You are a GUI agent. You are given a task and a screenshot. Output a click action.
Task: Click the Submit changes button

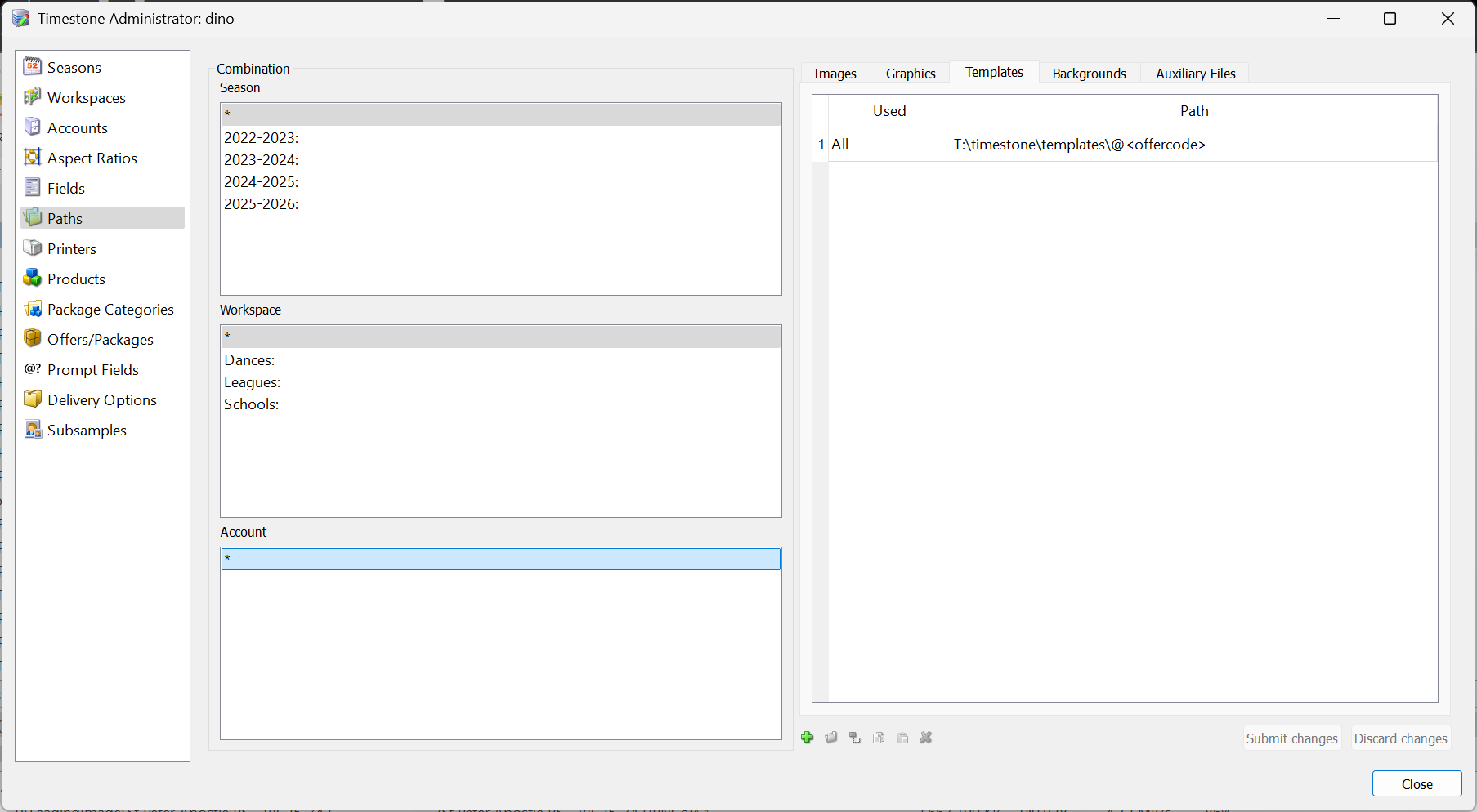point(1292,738)
